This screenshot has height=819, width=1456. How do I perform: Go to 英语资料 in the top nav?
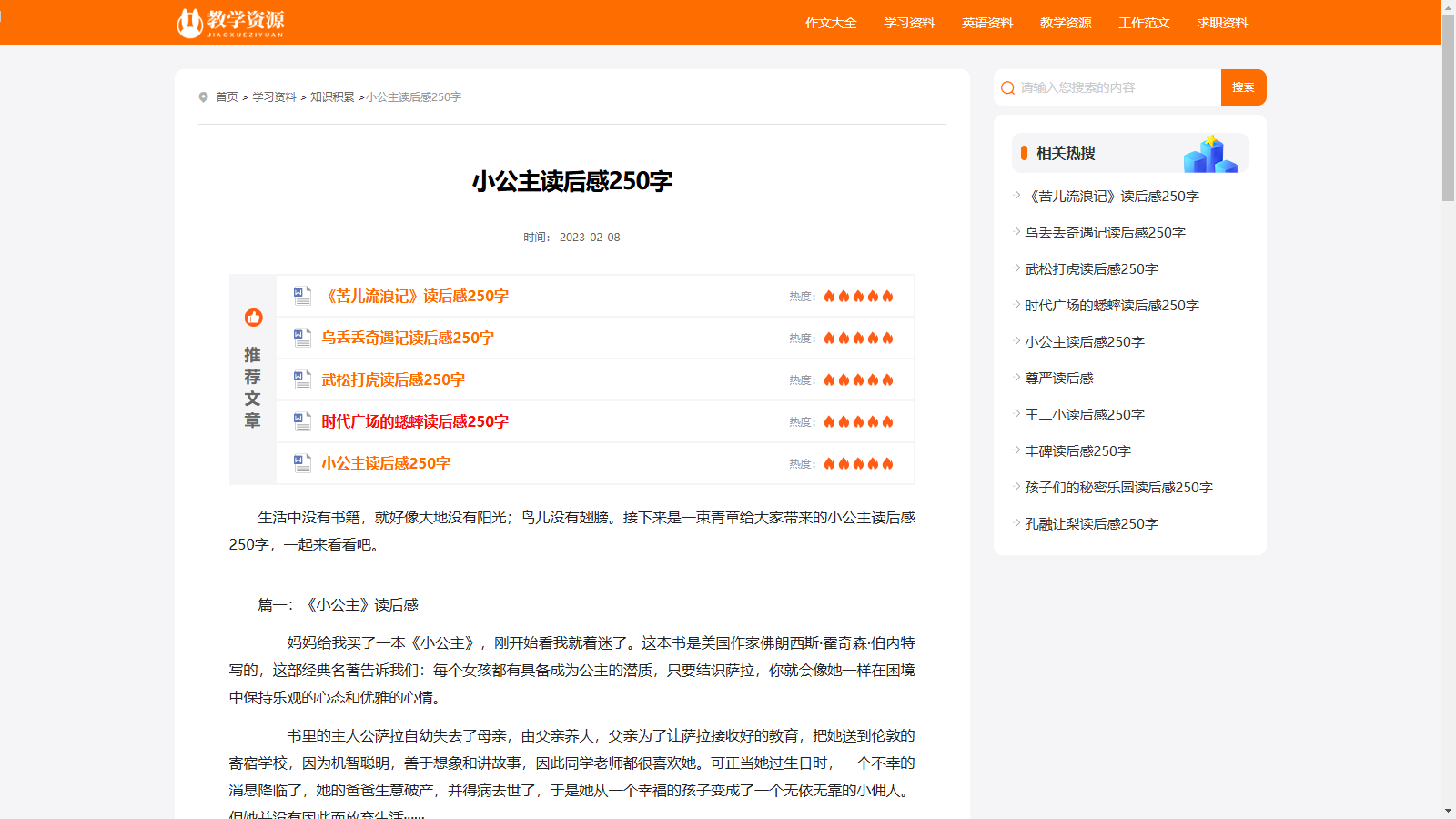click(x=986, y=23)
